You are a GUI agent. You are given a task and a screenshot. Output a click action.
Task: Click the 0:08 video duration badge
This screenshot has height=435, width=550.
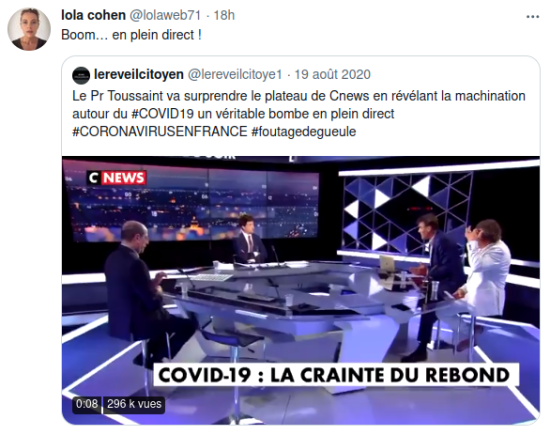point(87,404)
